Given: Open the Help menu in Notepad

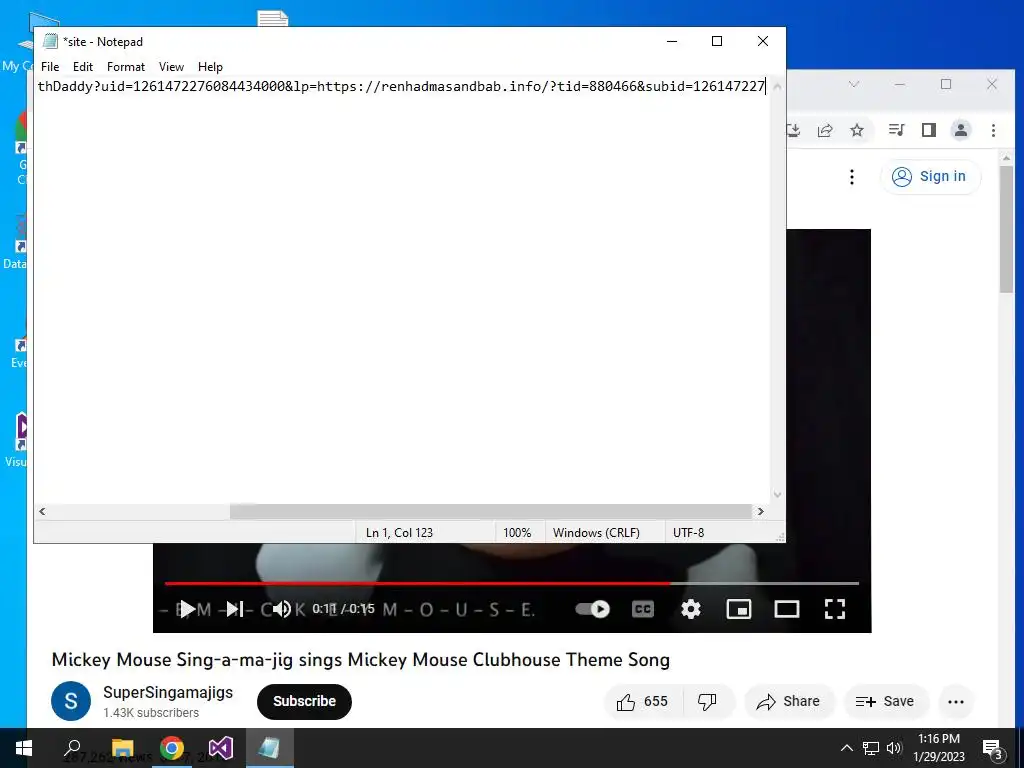Looking at the screenshot, I should pyautogui.click(x=210, y=67).
